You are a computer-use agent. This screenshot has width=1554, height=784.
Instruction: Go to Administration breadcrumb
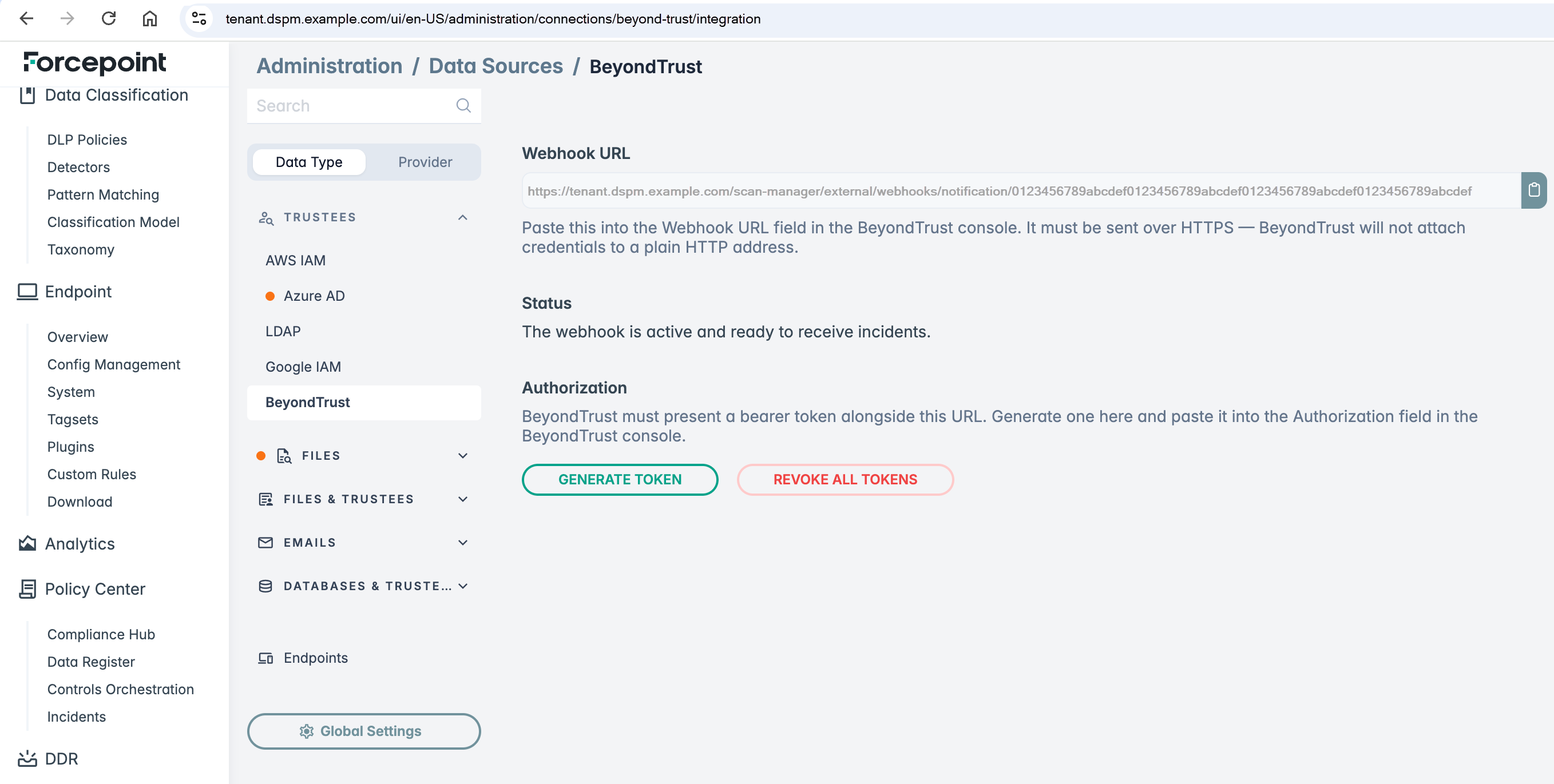pos(330,66)
